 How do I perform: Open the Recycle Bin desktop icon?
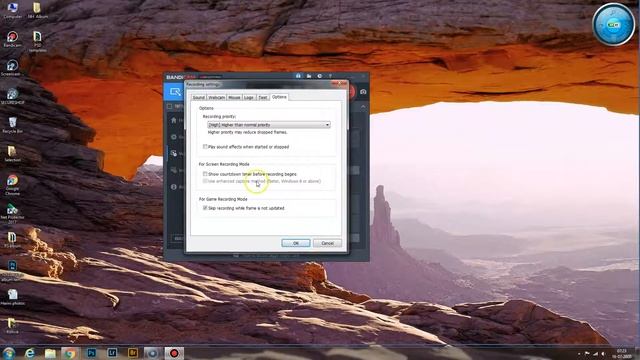(12, 125)
